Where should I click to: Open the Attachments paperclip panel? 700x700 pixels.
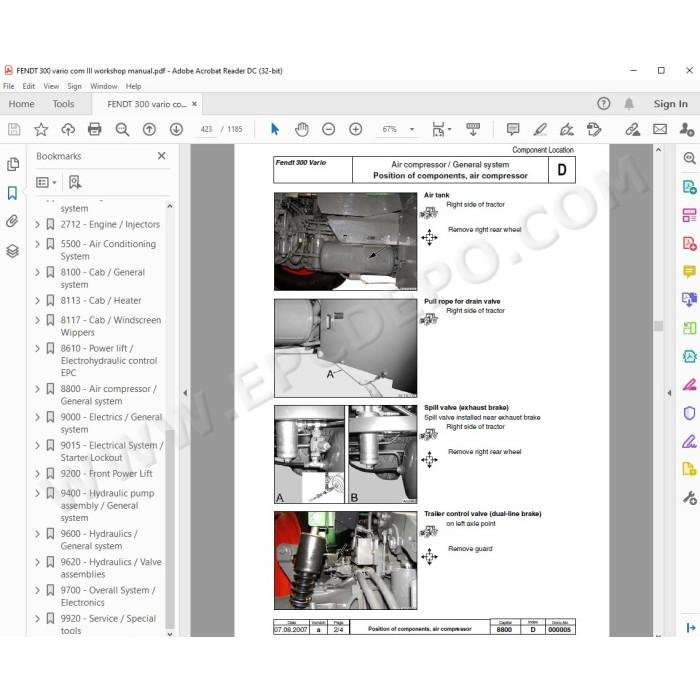[x=12, y=221]
